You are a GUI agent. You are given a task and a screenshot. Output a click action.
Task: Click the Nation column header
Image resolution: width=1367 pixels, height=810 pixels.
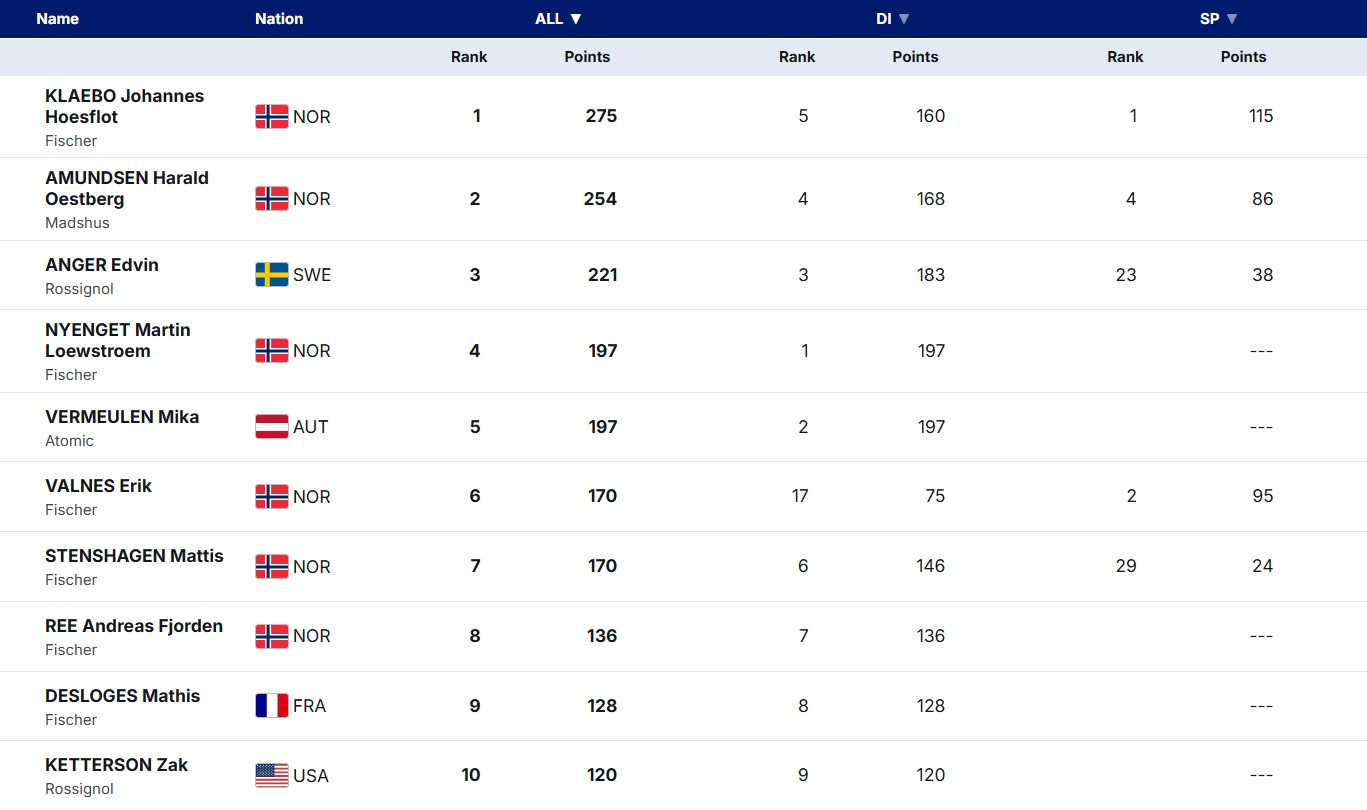tap(279, 19)
